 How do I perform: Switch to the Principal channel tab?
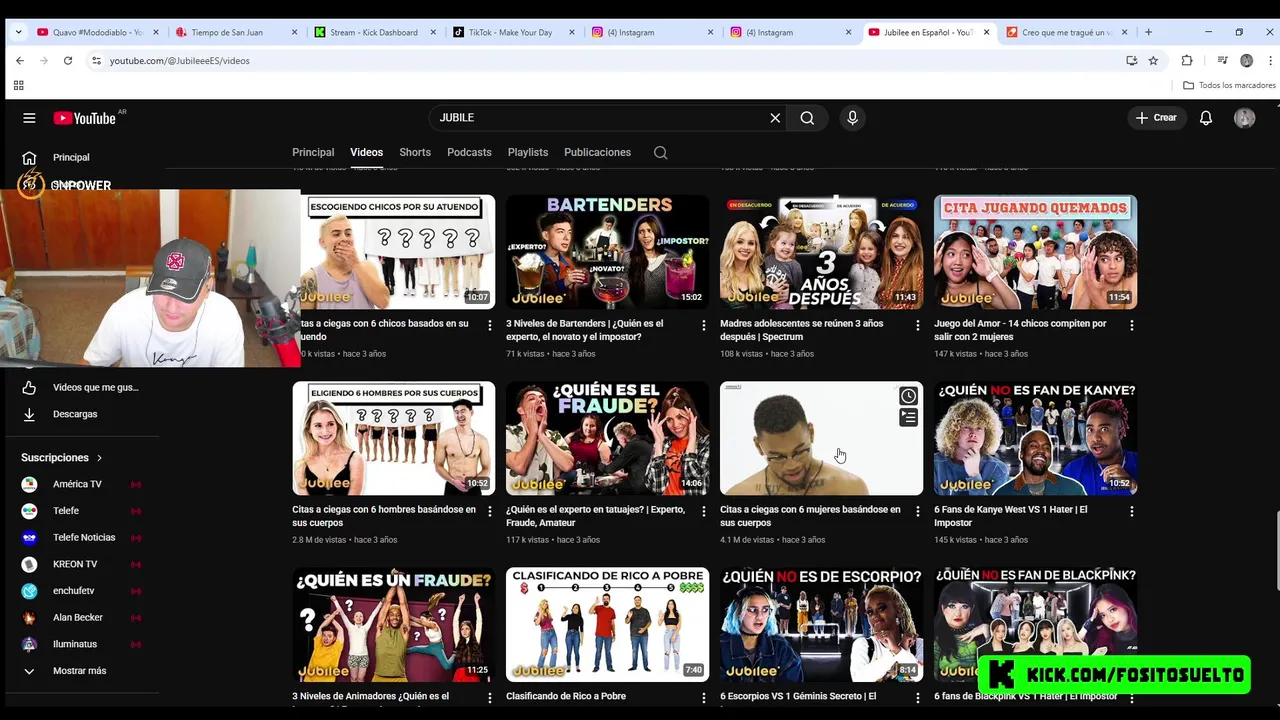coord(313,153)
